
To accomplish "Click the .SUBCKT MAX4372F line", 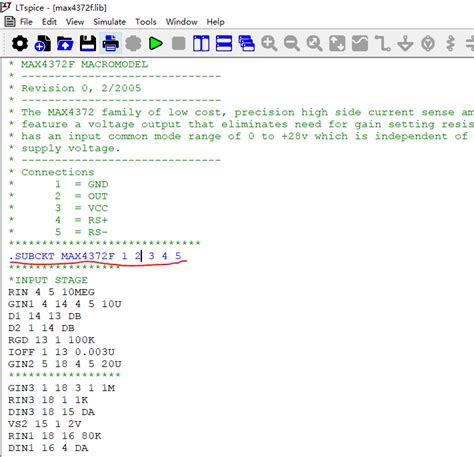I will click(x=95, y=256).
